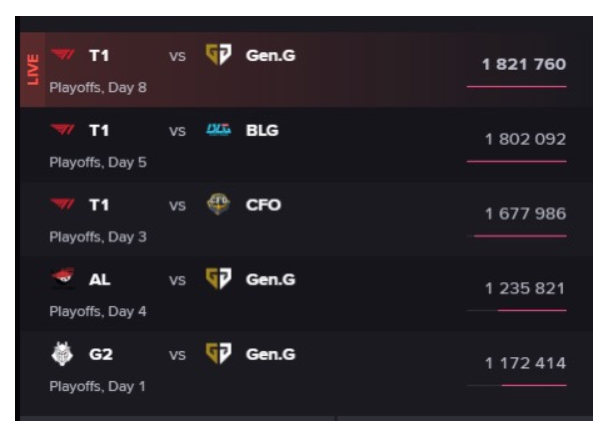Click the 1 821 760 viewers count
Screen dimensions: 607x438
click(524, 64)
